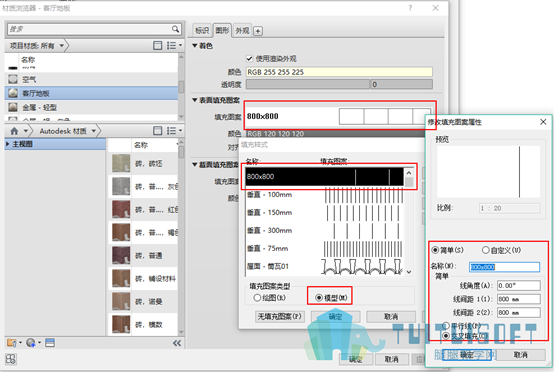554x372 pixels.
Task: Open the project materials list view options
Action: [174, 45]
